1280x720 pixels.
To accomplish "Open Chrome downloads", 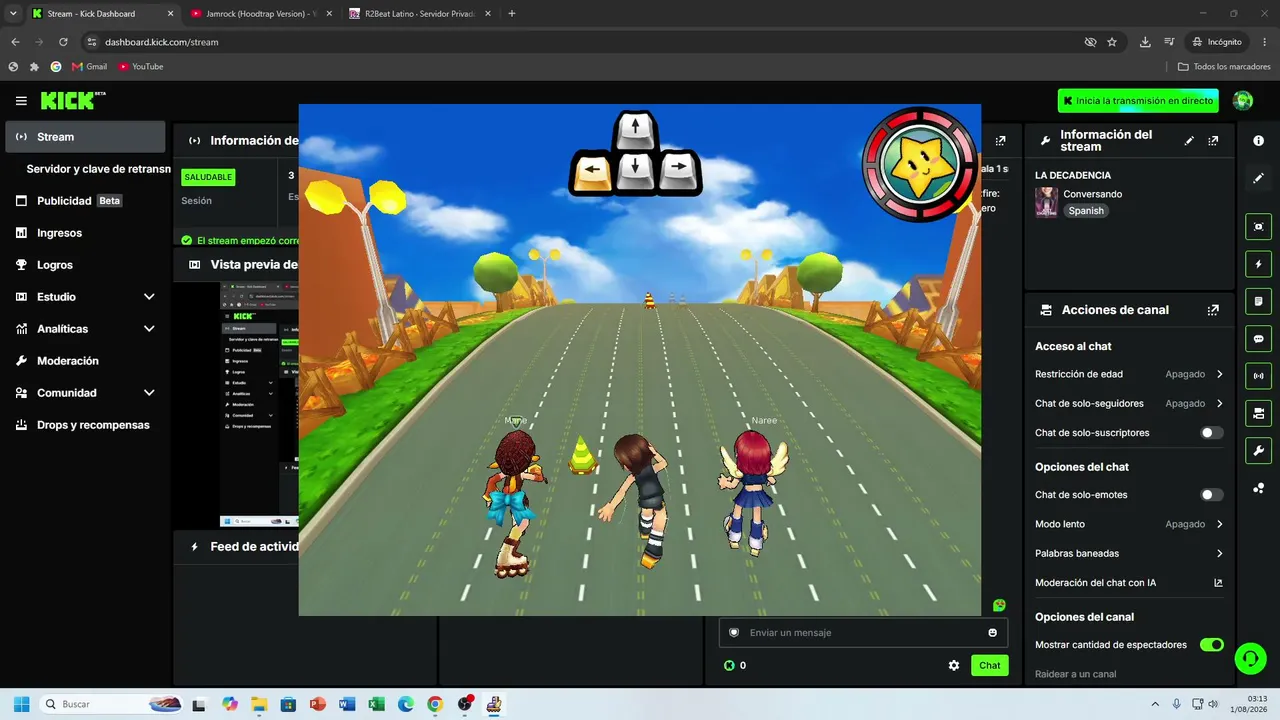I will click(x=1145, y=42).
